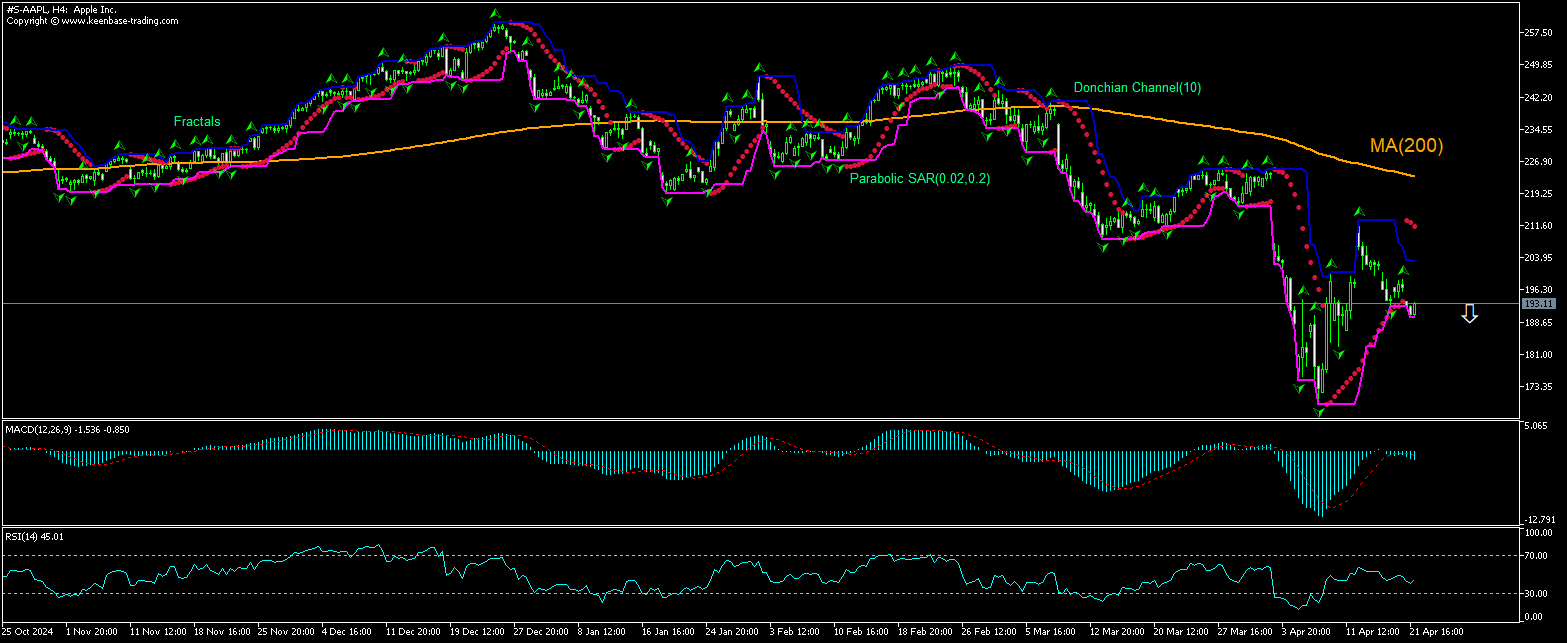Click the 25 Oct 2024 date label
The width and height of the screenshot is (1567, 643).
pos(27,632)
